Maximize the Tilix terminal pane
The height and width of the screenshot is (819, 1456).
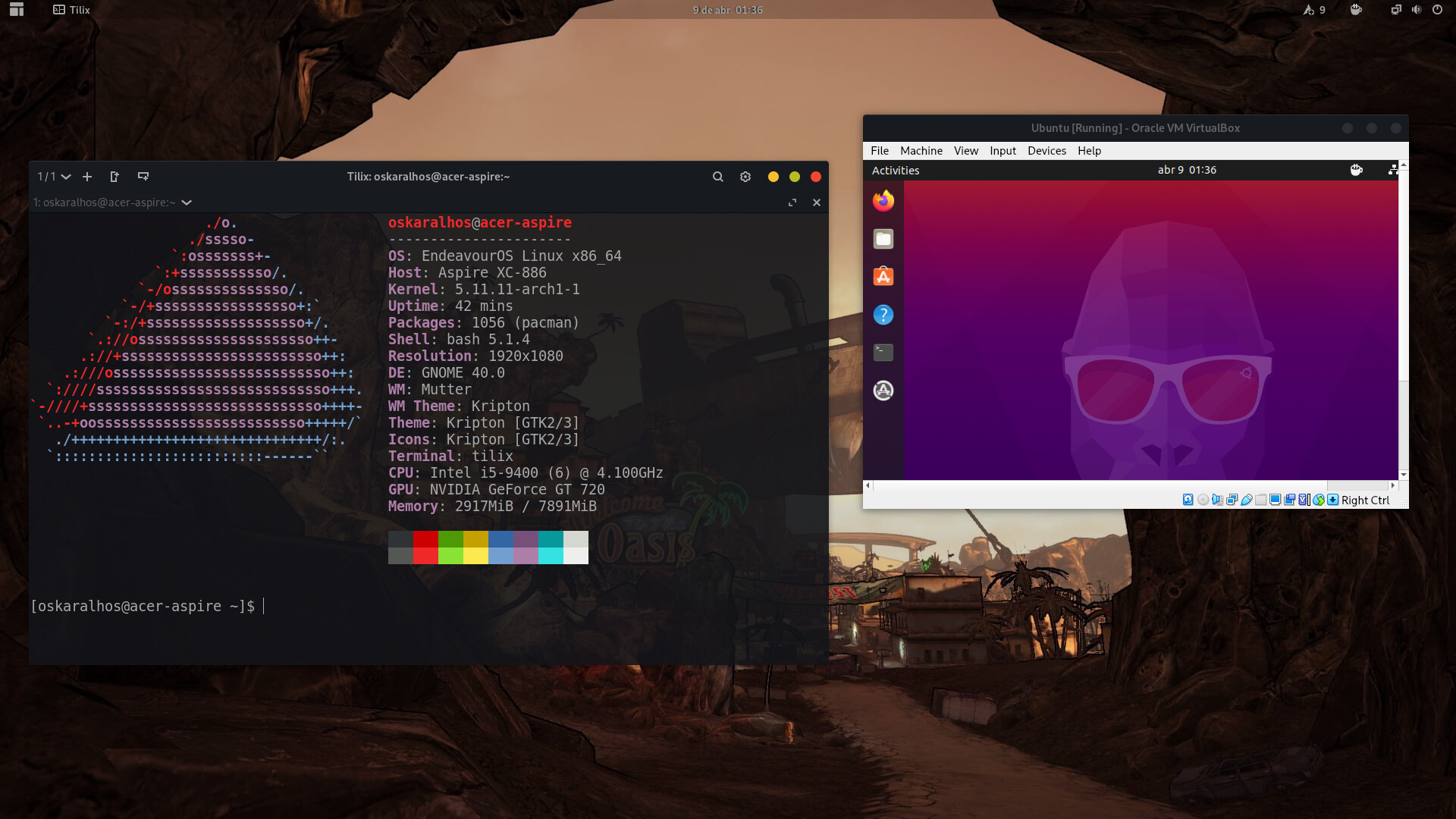point(792,202)
